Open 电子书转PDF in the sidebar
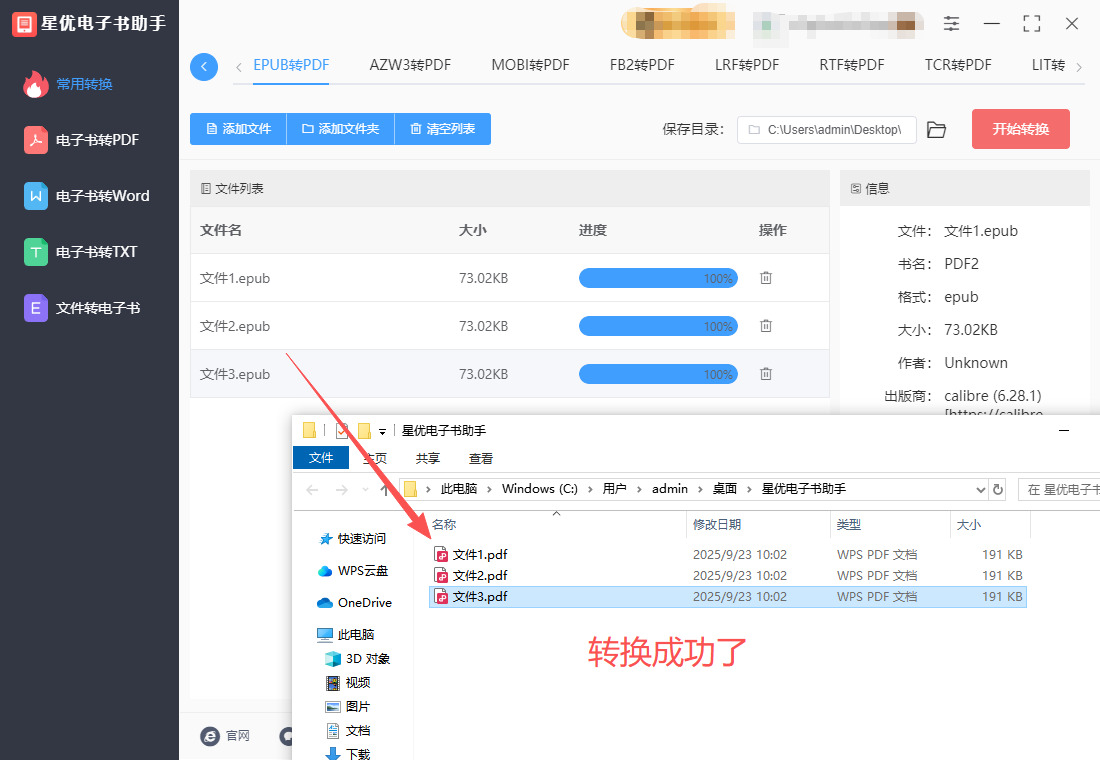The width and height of the screenshot is (1100, 760). tap(82, 140)
